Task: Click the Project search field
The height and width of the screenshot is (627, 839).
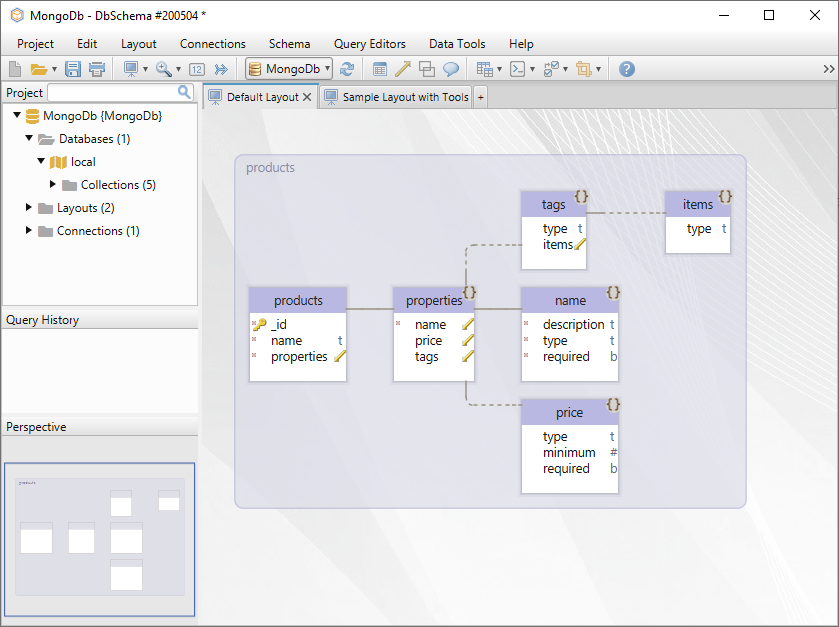Action: [115, 91]
